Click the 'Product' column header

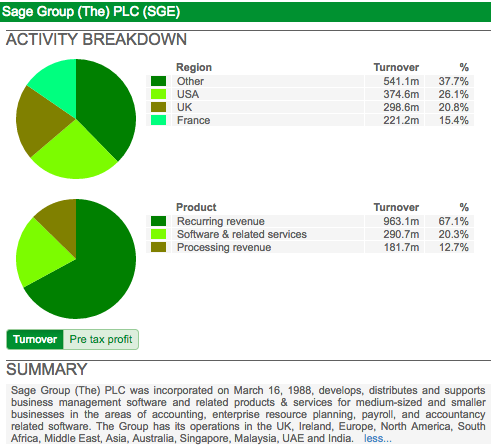tap(196, 207)
